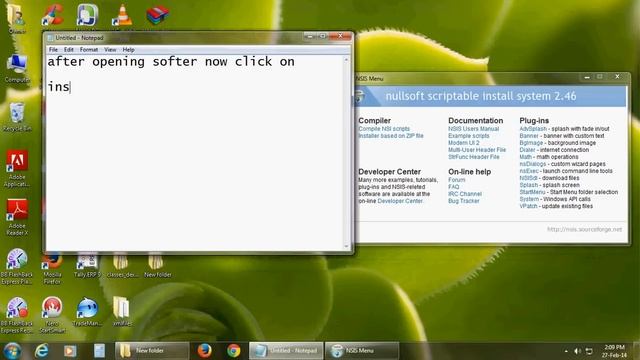
Task: Click the FAQ link in NSIS Menu
Action: [453, 187]
